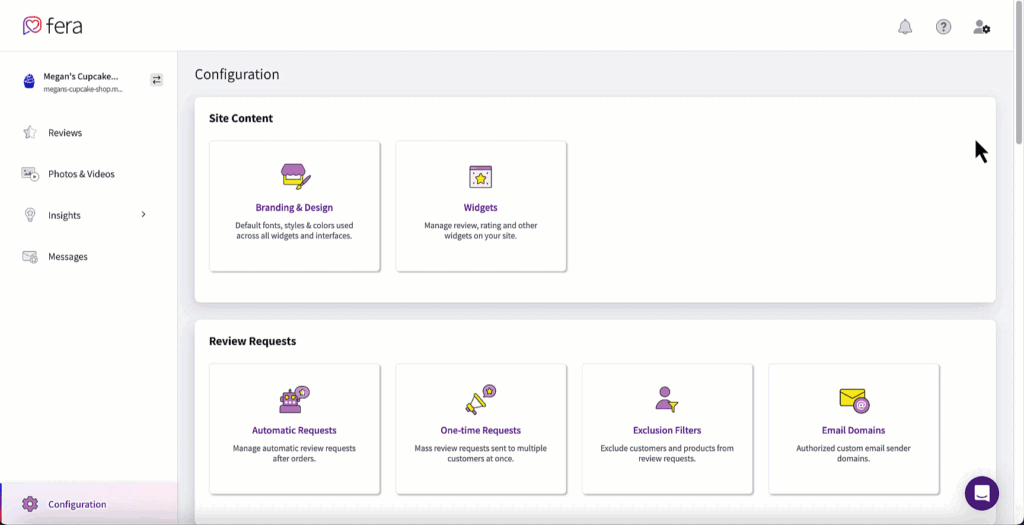Screen dimensions: 1024x525
Task: Click the Branding & Design storefront icon
Action: click(295, 178)
